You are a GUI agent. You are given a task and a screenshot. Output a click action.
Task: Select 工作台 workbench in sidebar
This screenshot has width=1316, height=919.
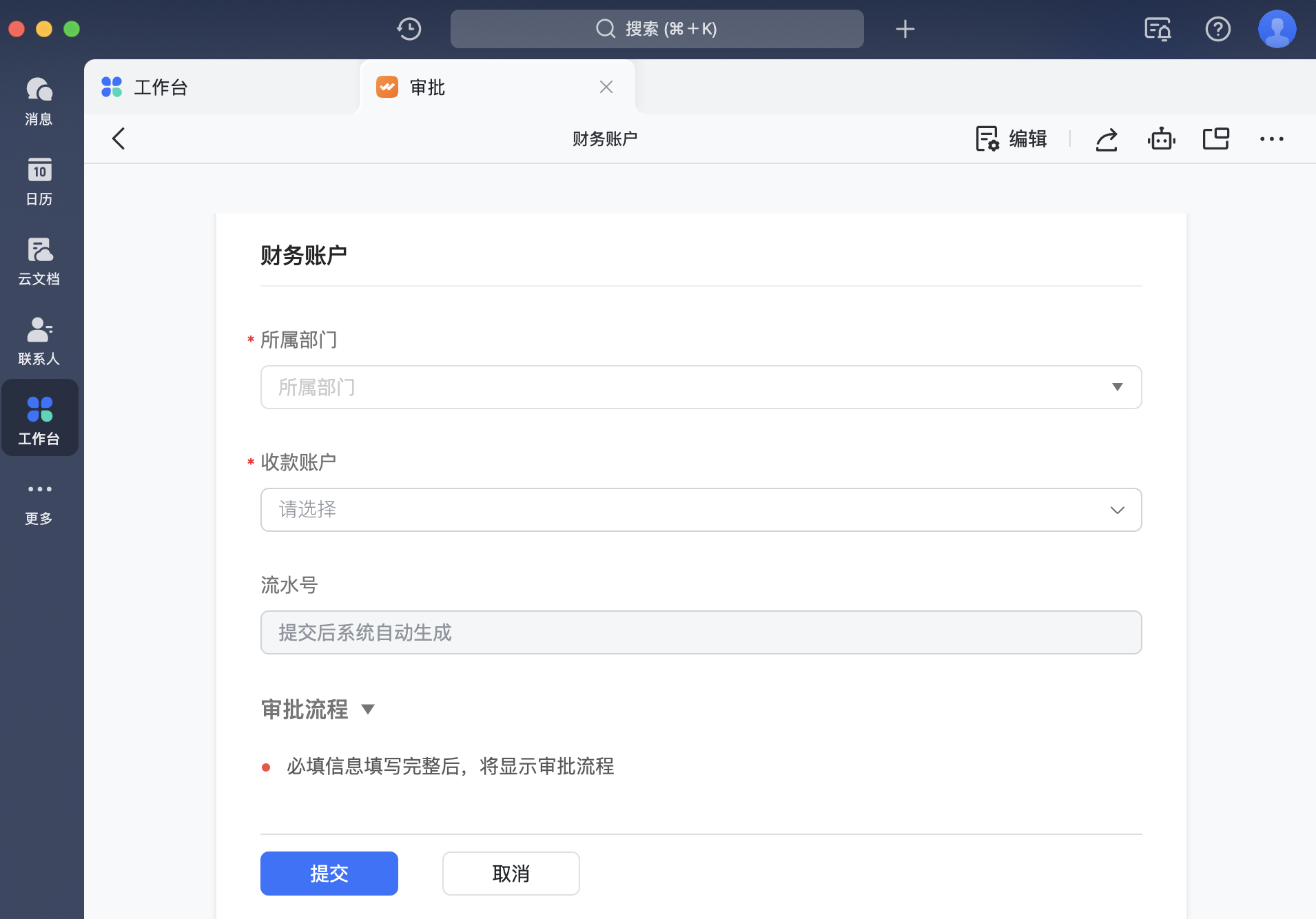pos(39,418)
